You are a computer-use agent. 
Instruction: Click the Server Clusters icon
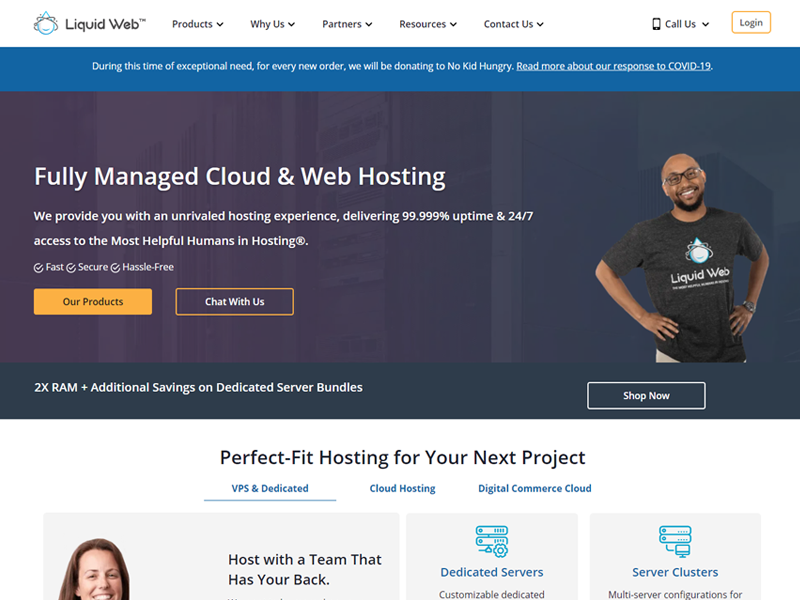[x=675, y=541]
